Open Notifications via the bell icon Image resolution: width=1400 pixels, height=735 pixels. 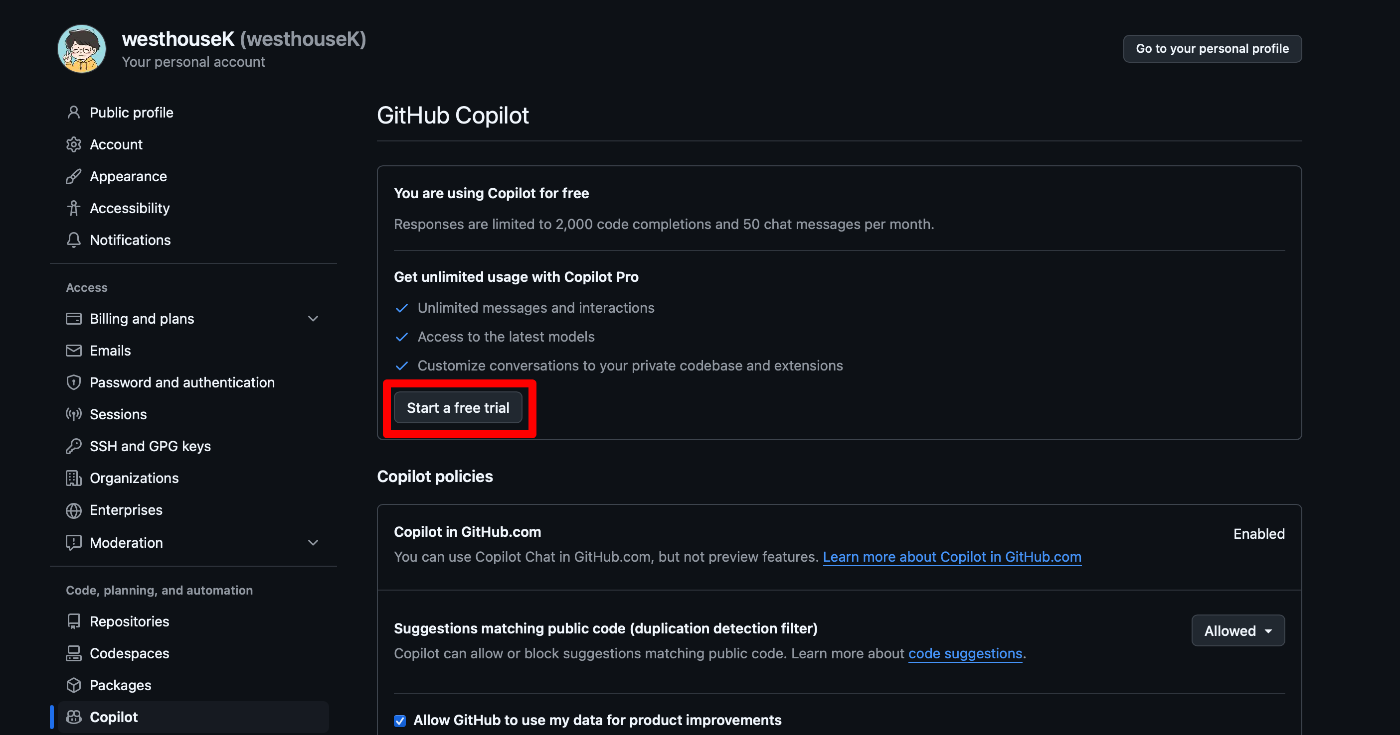pyautogui.click(x=72, y=240)
